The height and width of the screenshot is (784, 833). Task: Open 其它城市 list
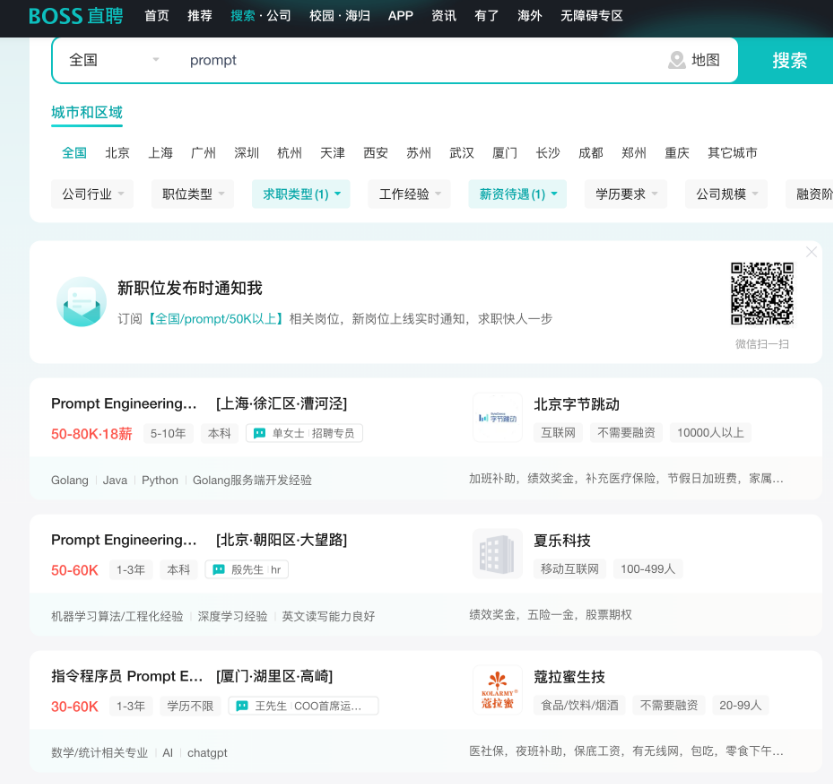732,153
